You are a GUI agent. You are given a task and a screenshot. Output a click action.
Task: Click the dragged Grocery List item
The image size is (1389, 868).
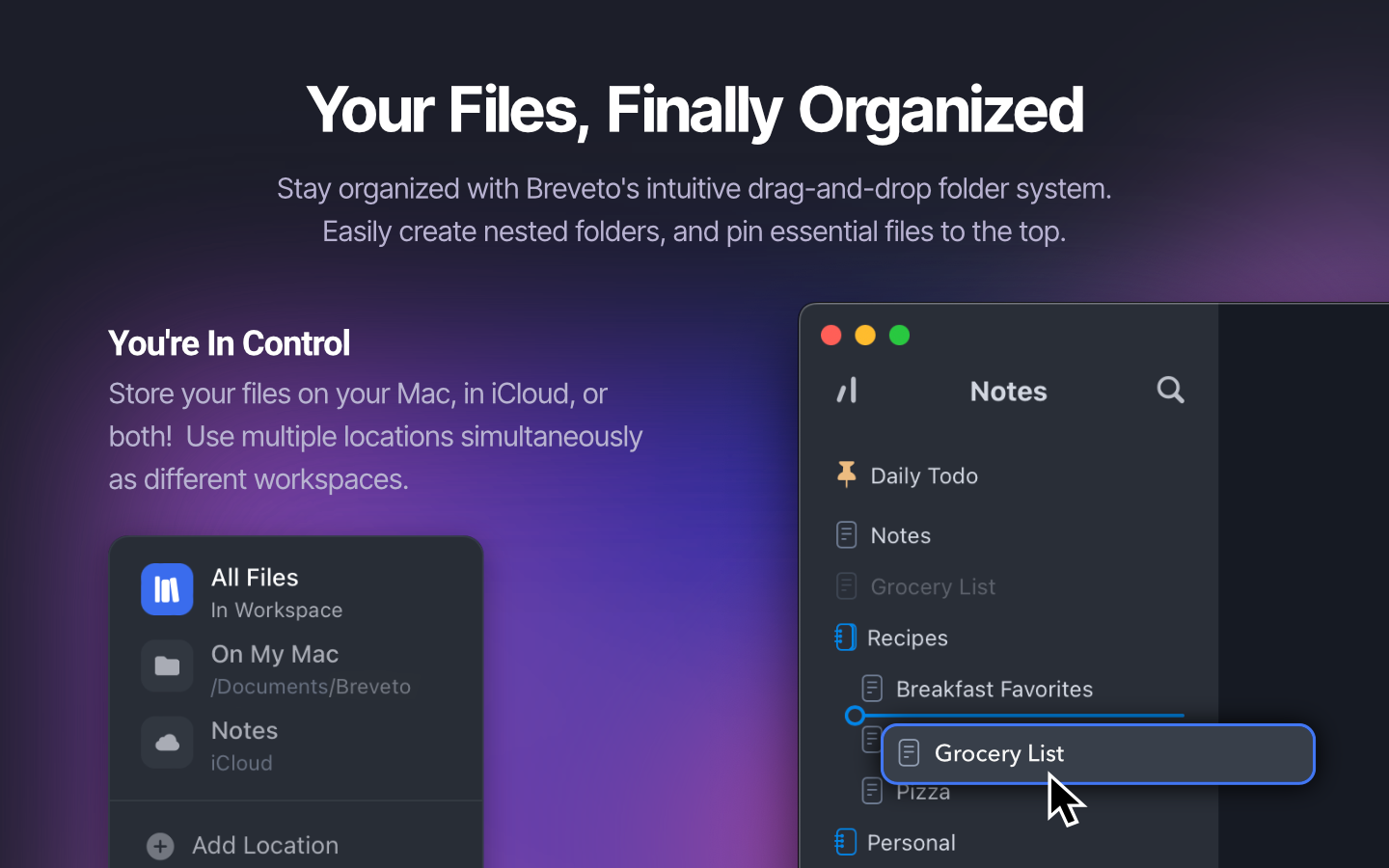pos(1098,753)
